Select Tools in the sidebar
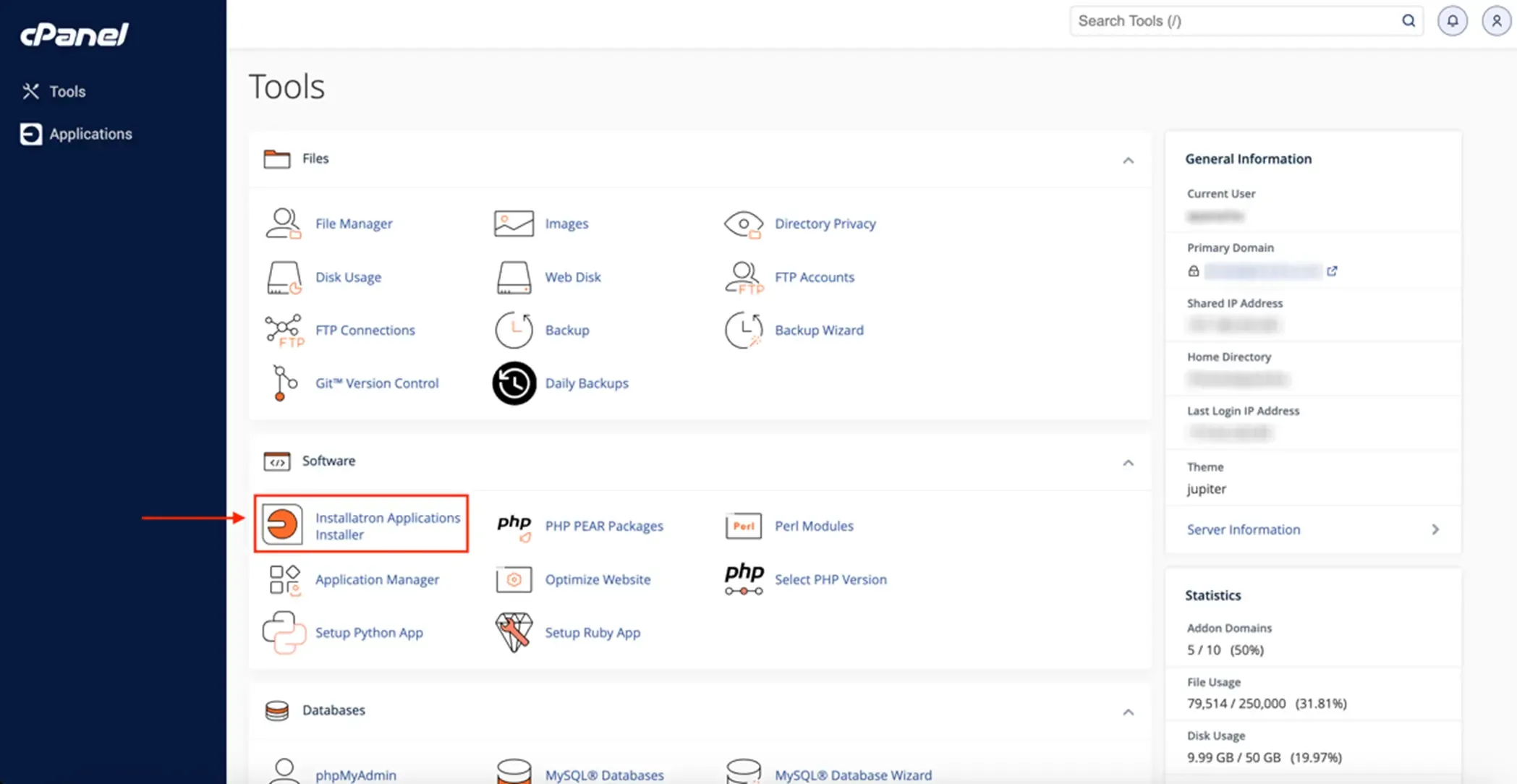1517x784 pixels. [x=67, y=91]
